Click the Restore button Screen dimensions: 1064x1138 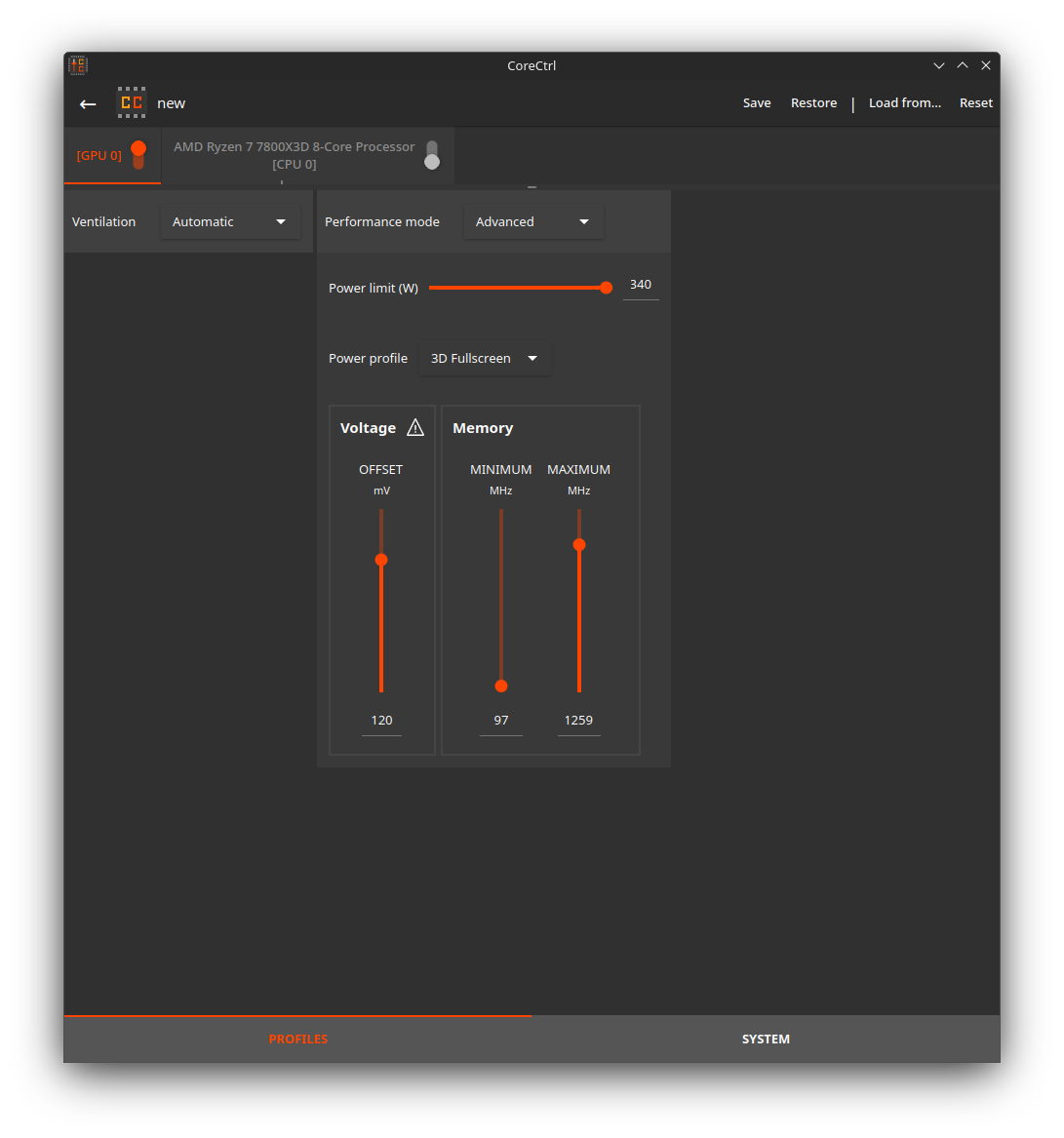pos(813,103)
